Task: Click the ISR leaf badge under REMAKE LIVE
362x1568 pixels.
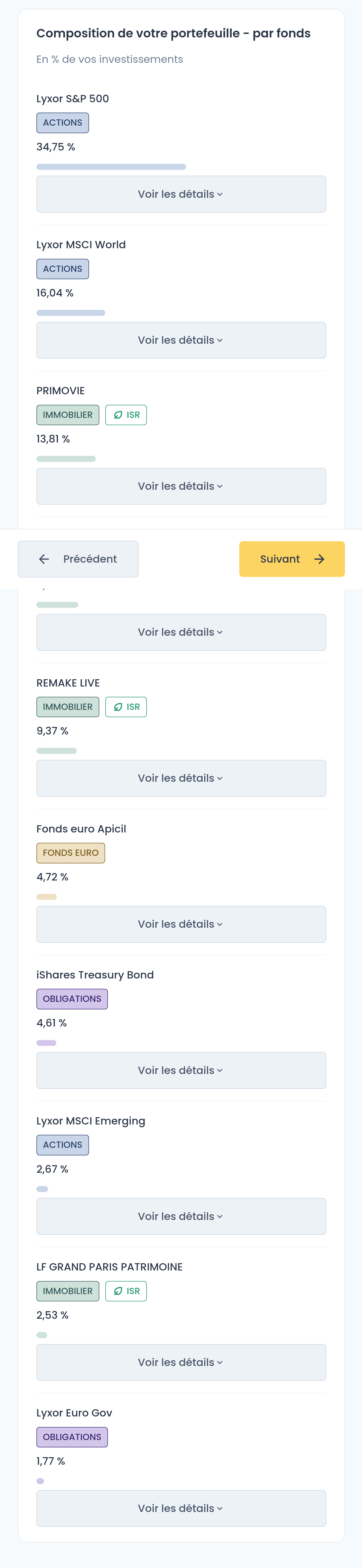Action: coord(126,707)
